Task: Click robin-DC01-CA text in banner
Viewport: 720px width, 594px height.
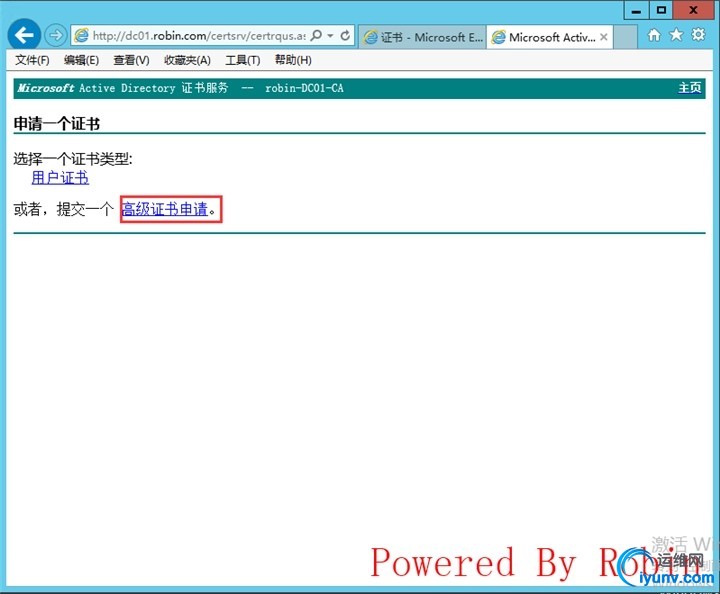Action: pyautogui.click(x=304, y=88)
